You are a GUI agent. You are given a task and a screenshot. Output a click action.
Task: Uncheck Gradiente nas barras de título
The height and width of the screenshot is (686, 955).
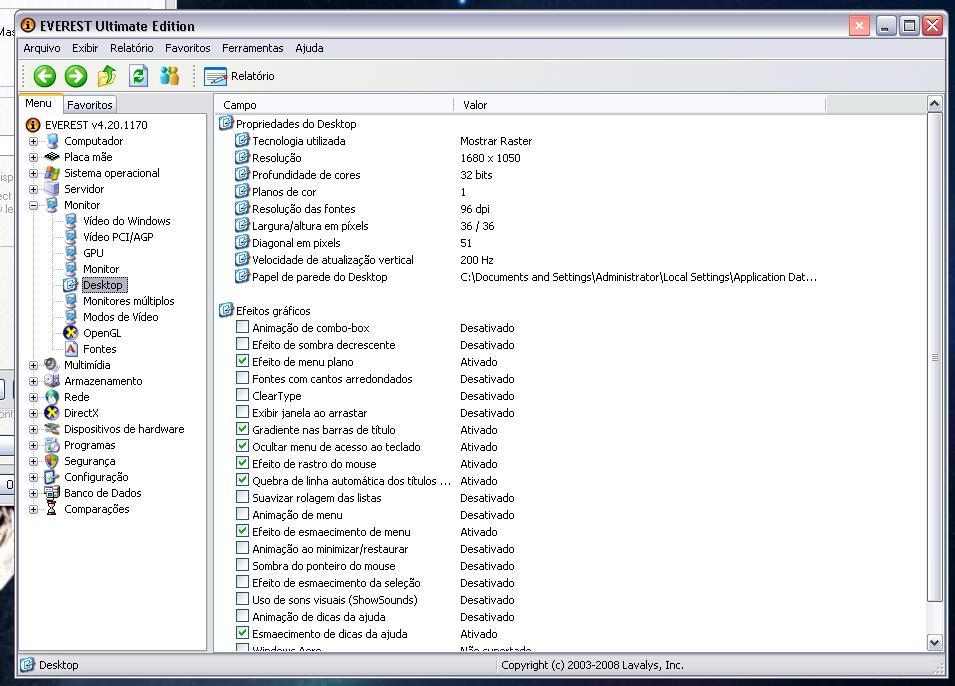tap(242, 429)
